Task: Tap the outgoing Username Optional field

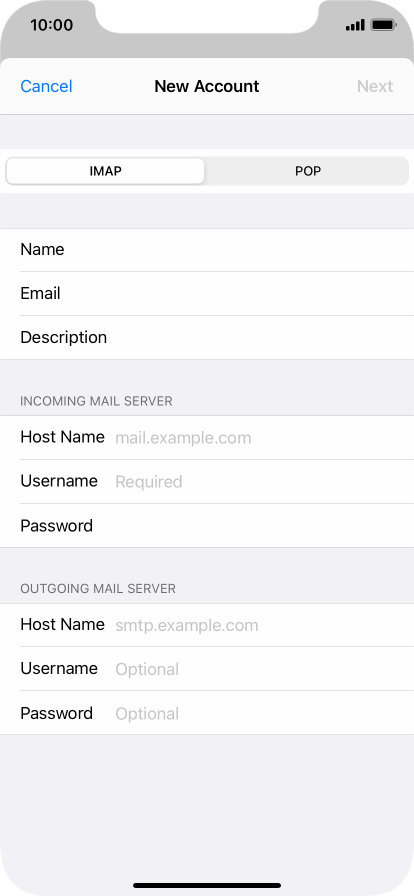Action: tap(207, 669)
